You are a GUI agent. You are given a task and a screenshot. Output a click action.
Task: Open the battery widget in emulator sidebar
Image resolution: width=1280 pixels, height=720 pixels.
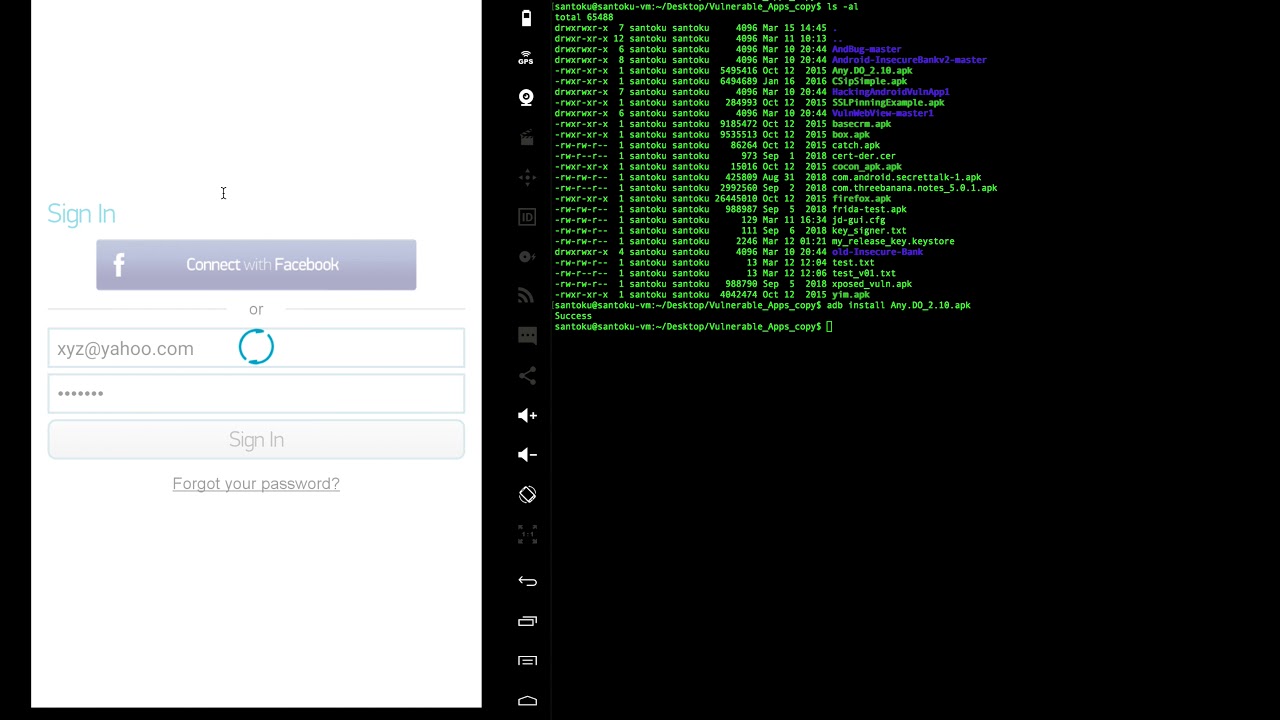click(527, 18)
